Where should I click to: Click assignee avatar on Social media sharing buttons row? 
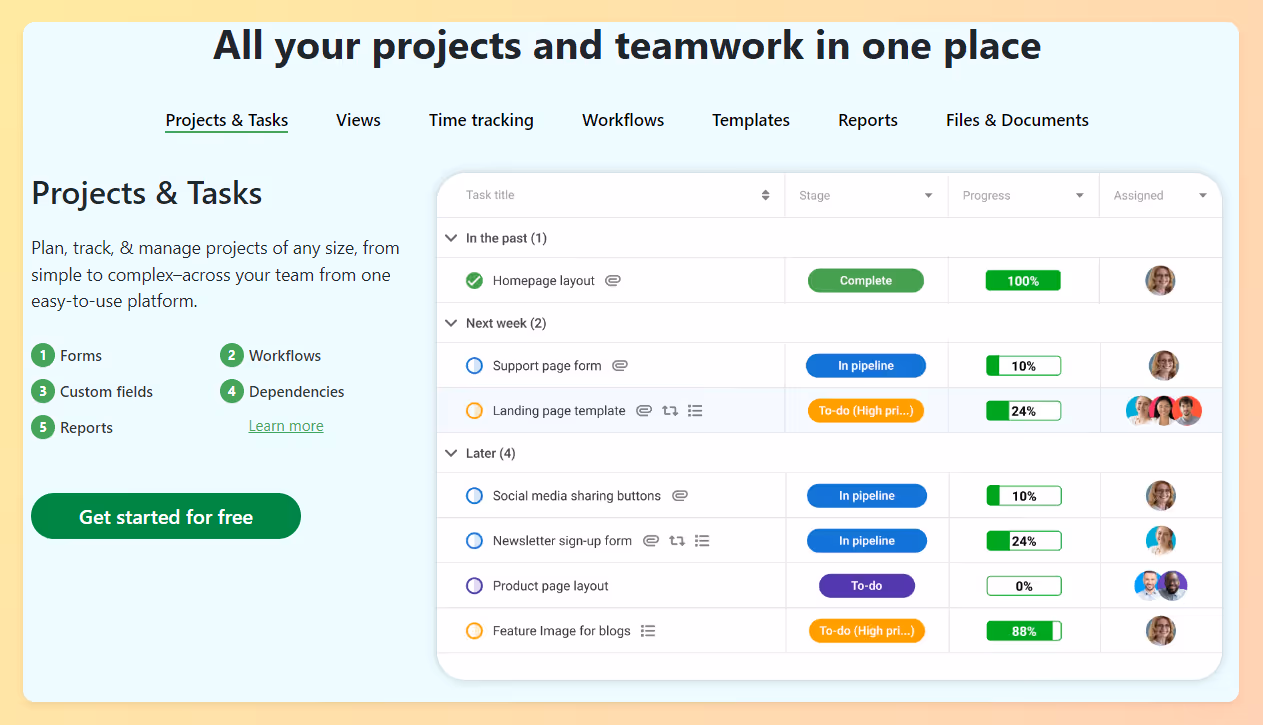1161,496
